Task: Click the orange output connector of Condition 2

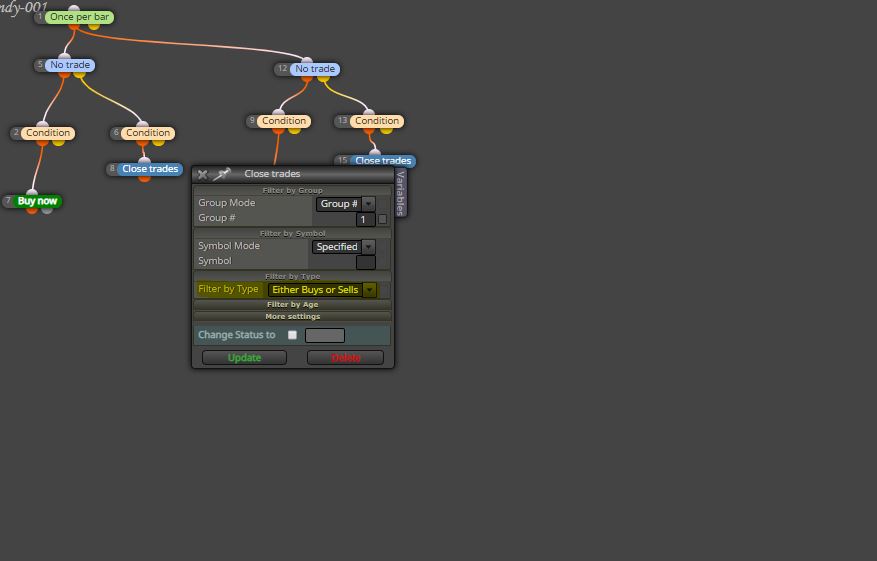Action: [x=43, y=142]
